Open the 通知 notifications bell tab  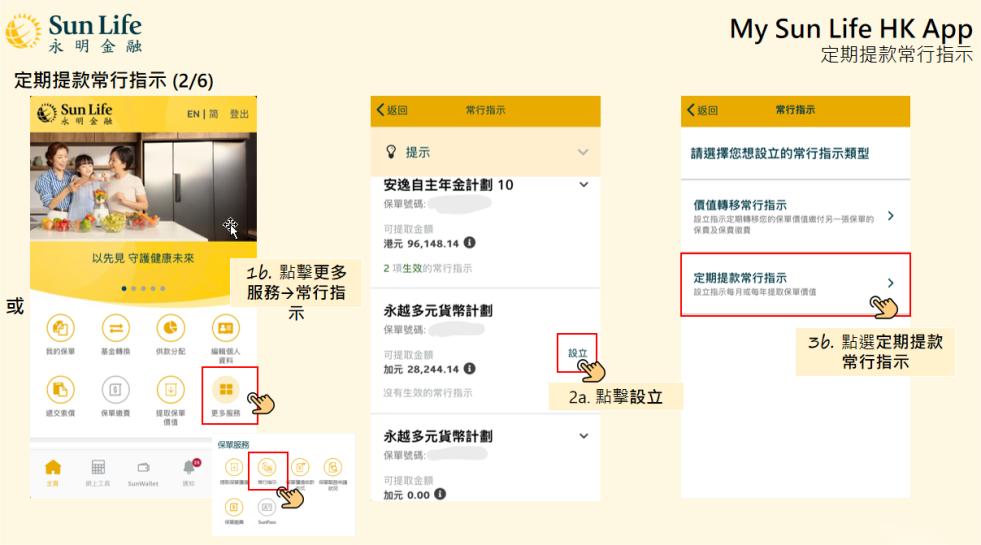click(189, 471)
